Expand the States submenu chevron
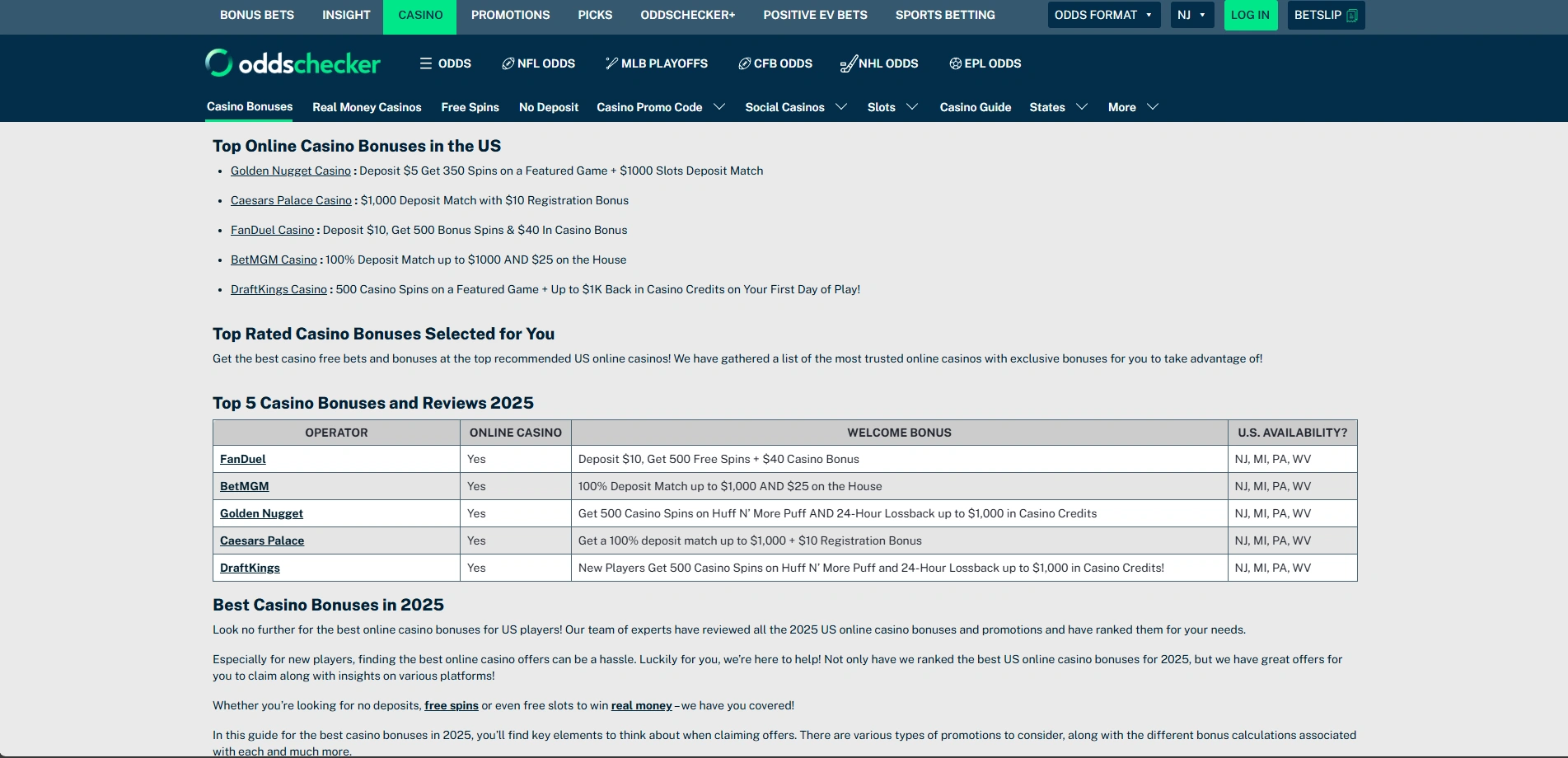Screen dimensions: 1568x758 coord(1082,107)
